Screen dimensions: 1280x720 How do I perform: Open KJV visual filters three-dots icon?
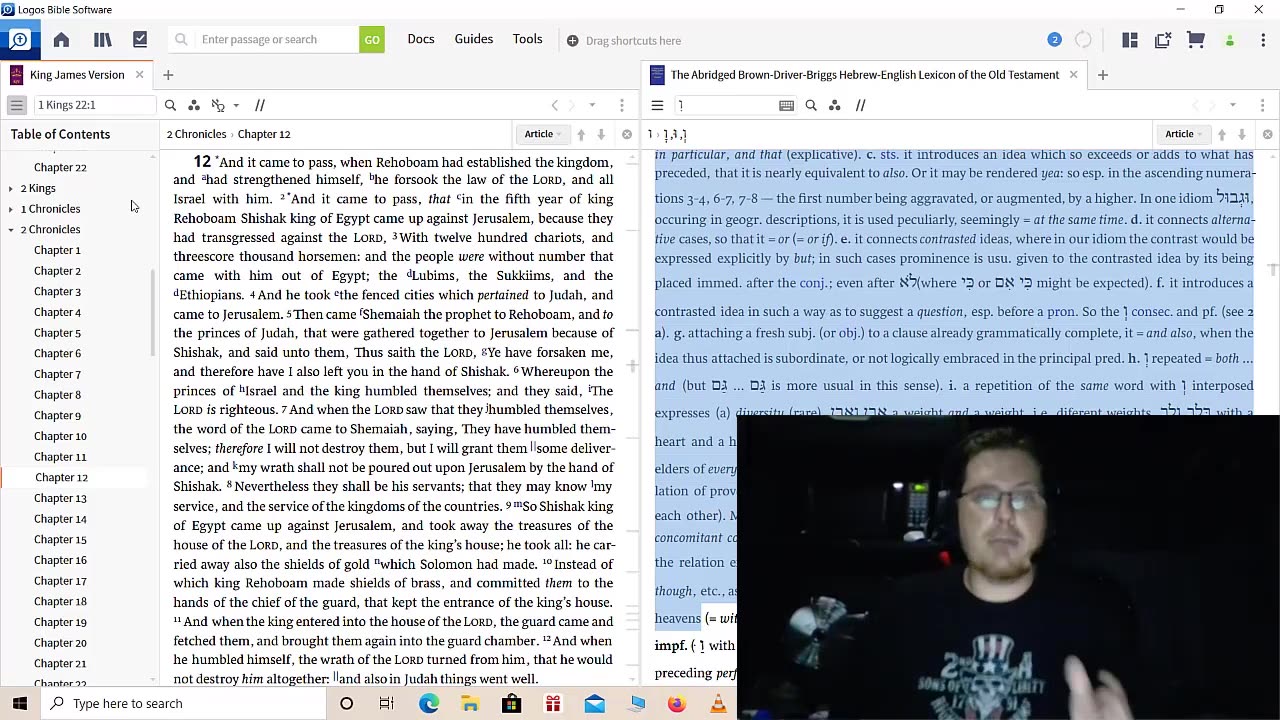click(194, 105)
